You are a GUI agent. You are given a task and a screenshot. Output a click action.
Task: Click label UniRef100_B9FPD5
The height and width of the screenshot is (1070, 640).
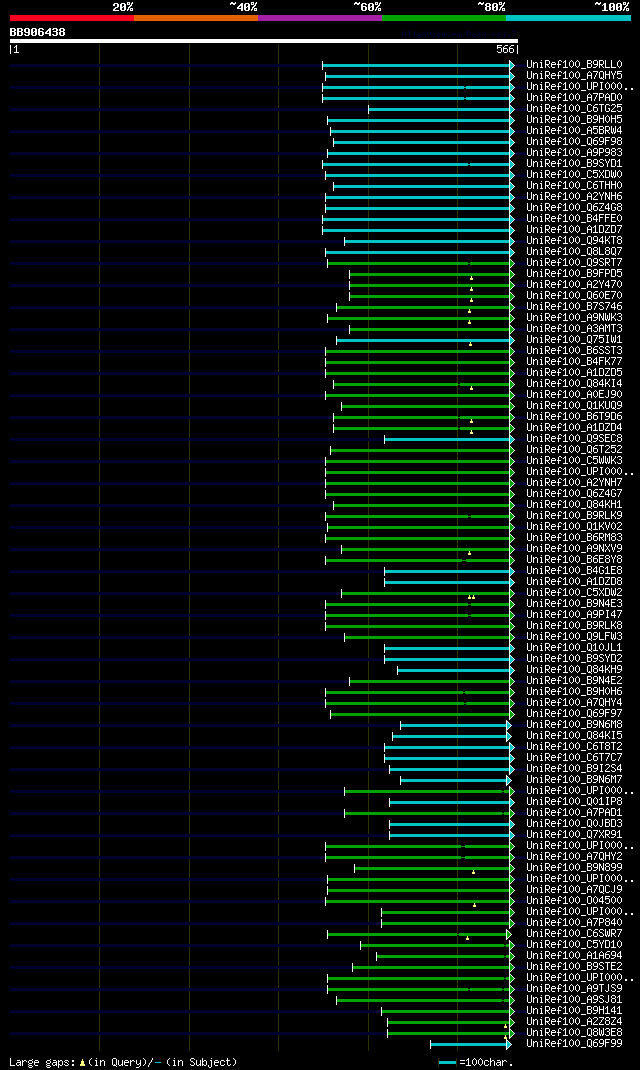[574, 274]
